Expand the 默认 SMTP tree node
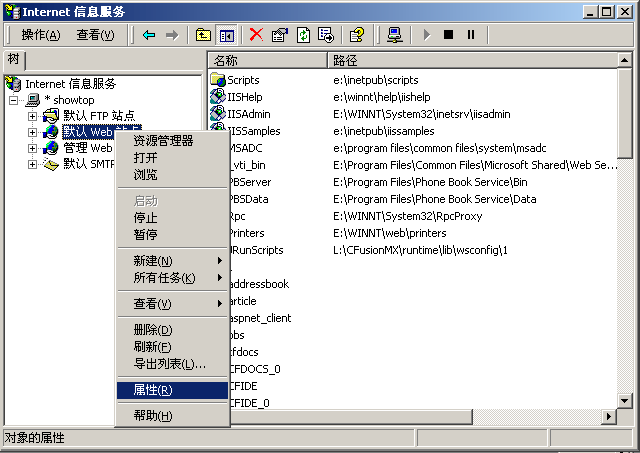Viewport: 640px width, 453px height. pos(32,164)
